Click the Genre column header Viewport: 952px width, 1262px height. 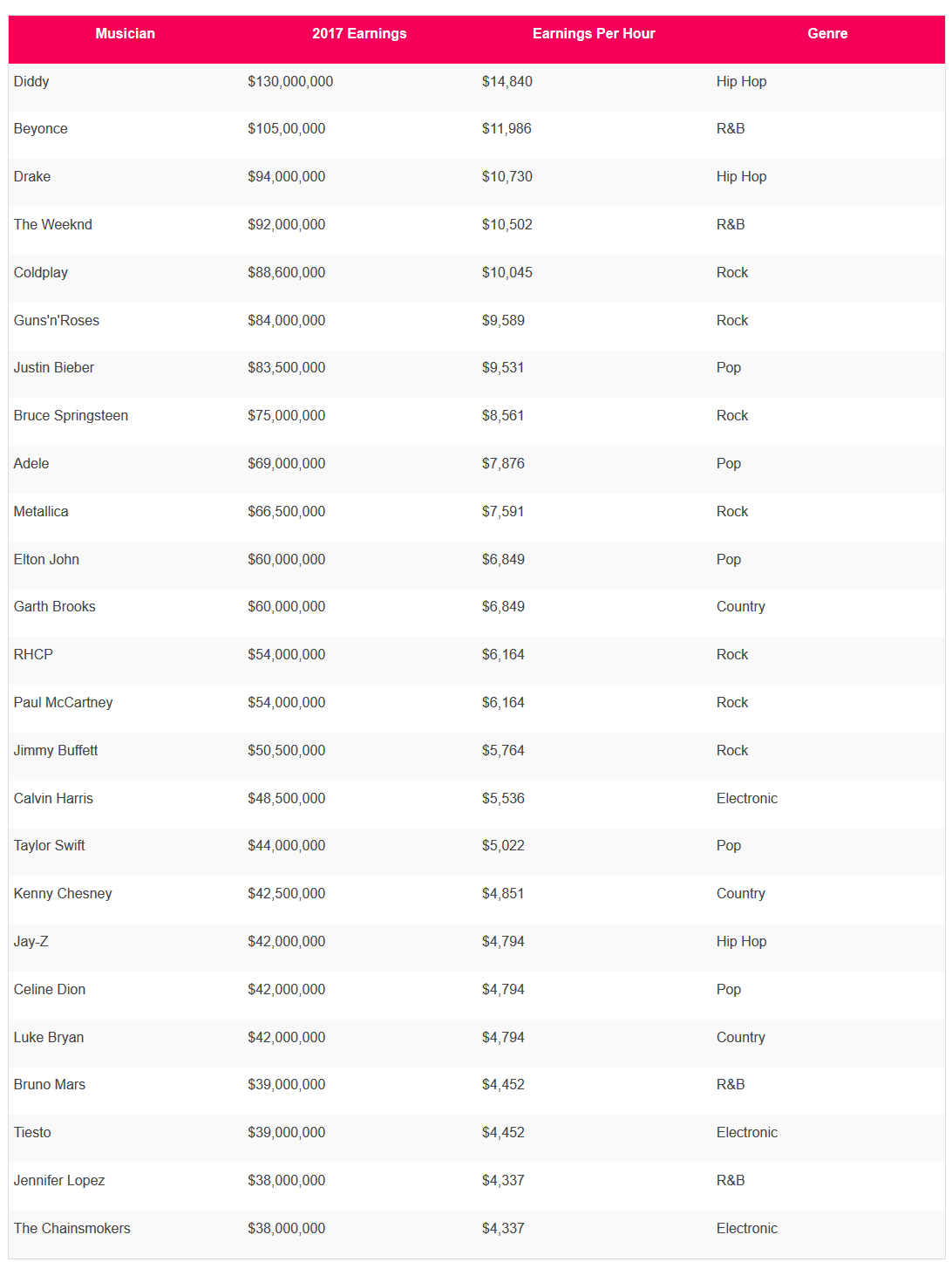coord(827,34)
